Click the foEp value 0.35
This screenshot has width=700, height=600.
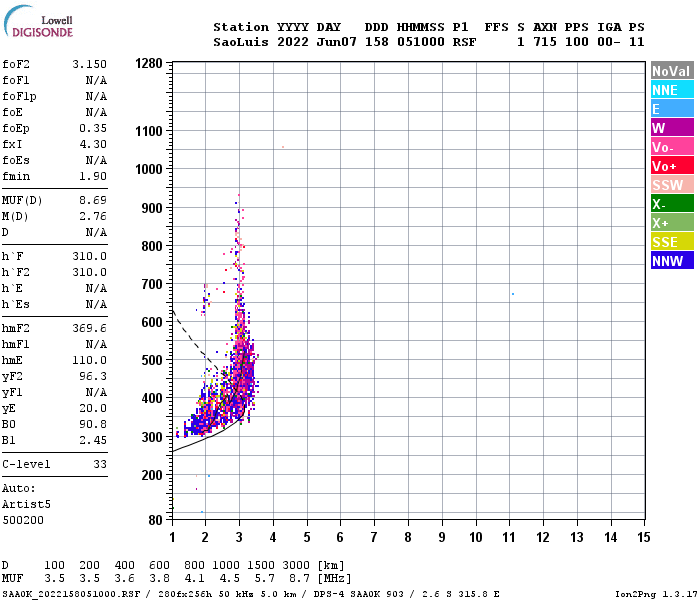tap(93, 128)
